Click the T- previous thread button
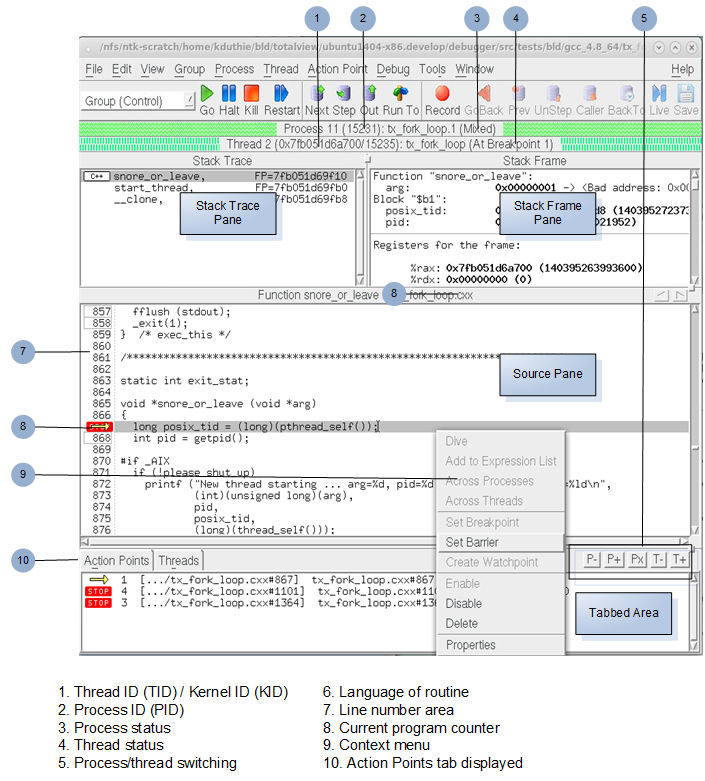 tap(658, 560)
